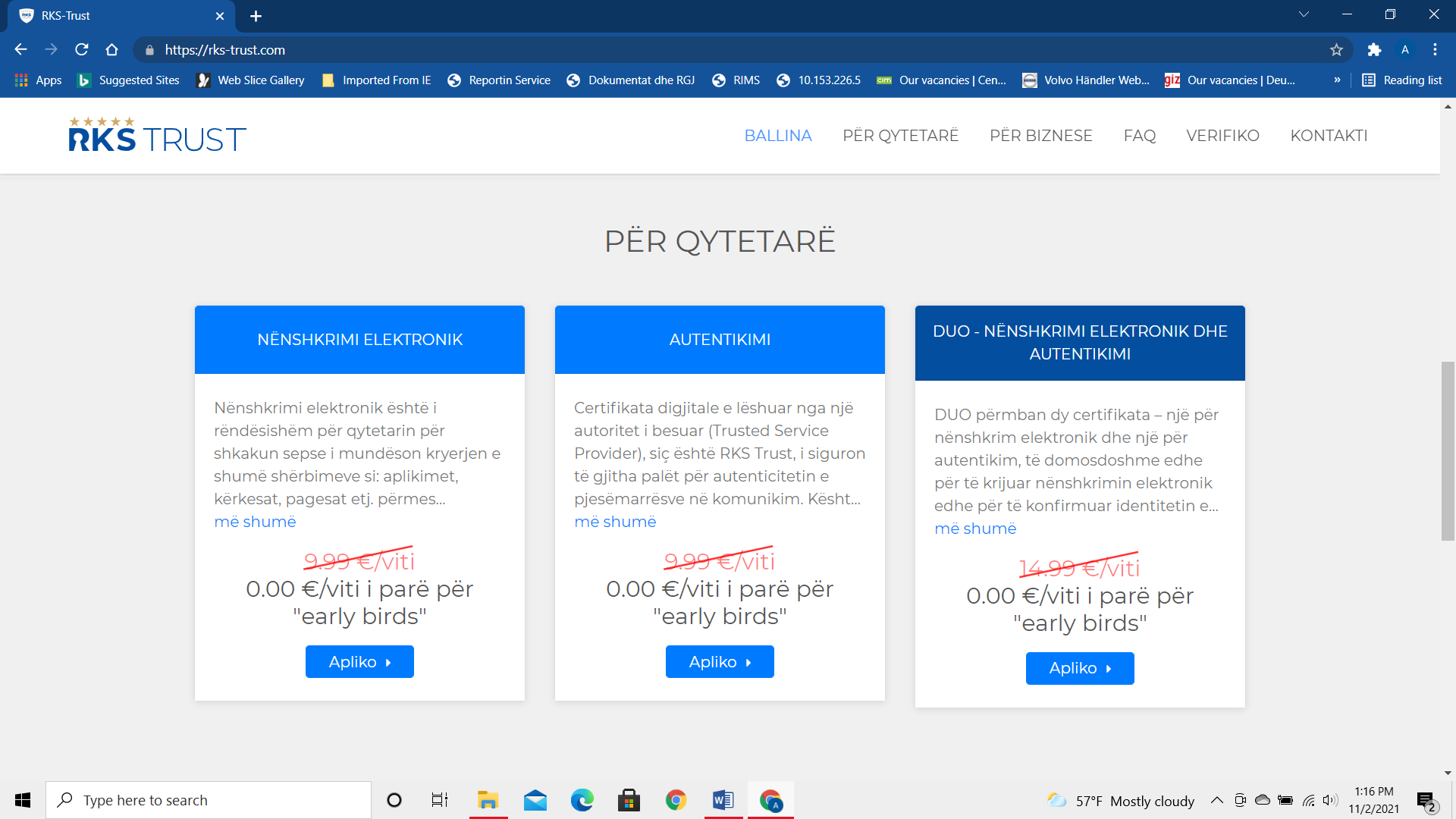
Task: Expand 'më shumë' under Autentikimi
Action: pyautogui.click(x=615, y=522)
